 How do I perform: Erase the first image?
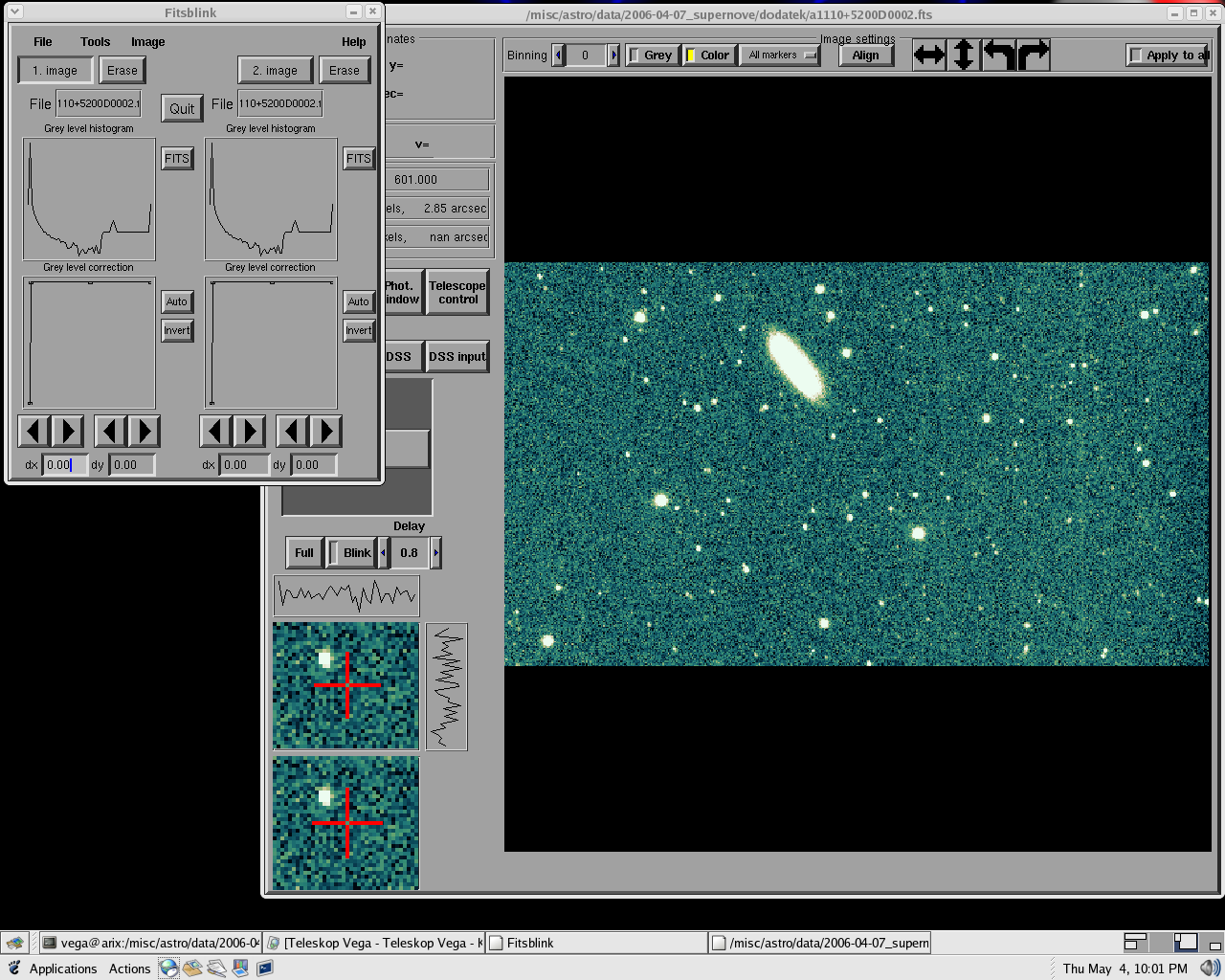pyautogui.click(x=122, y=71)
